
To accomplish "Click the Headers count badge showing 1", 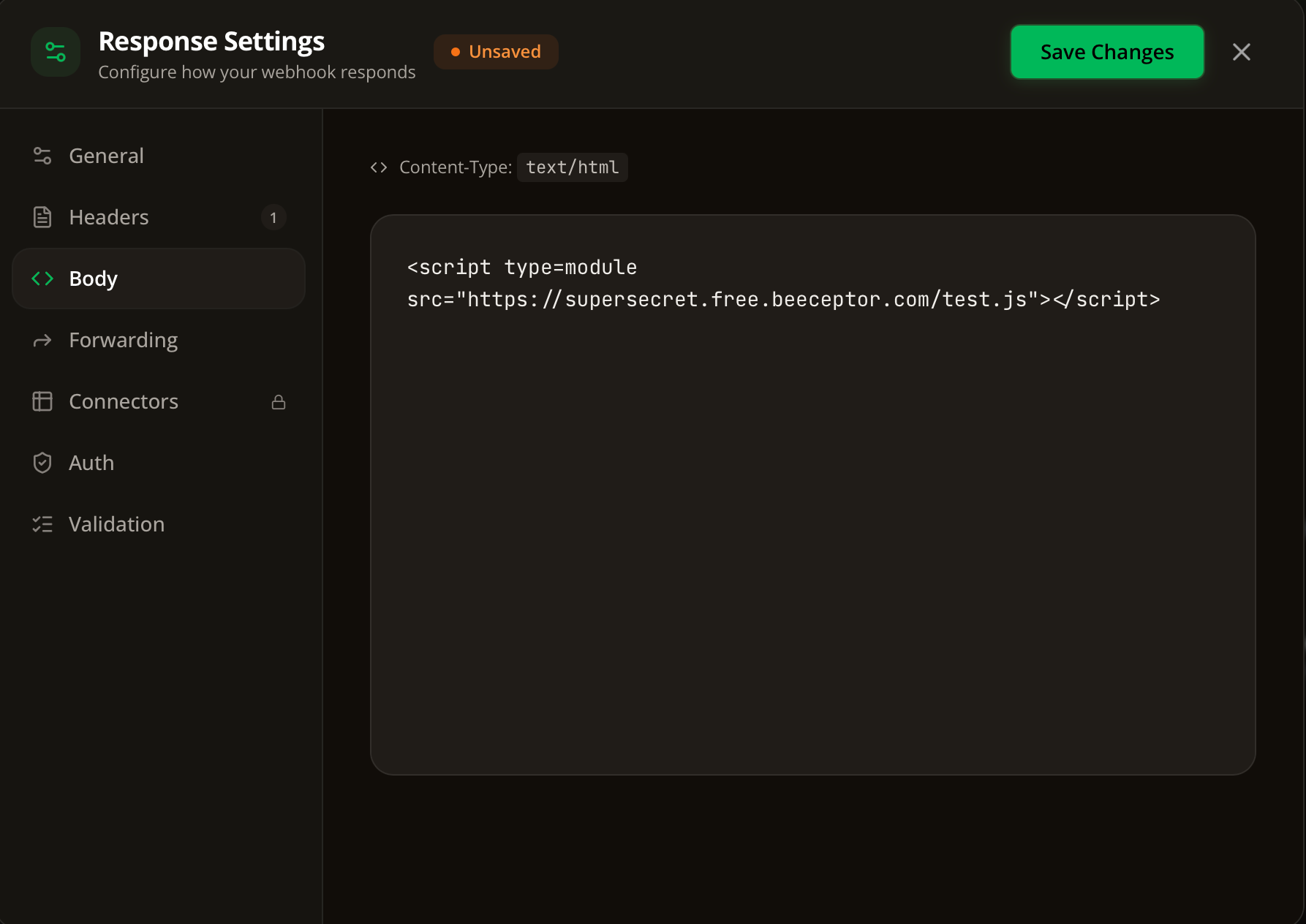I will [273, 217].
